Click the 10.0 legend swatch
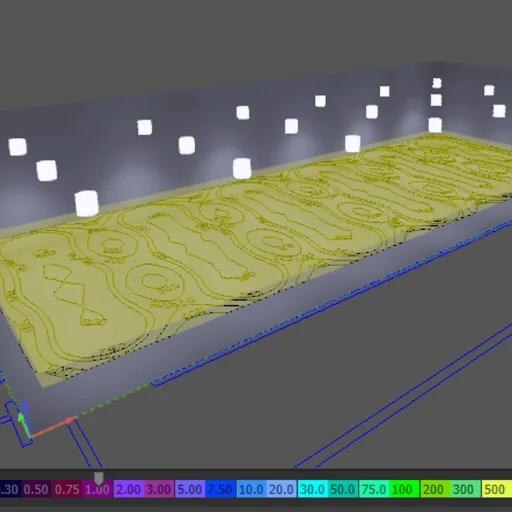 coord(251,489)
